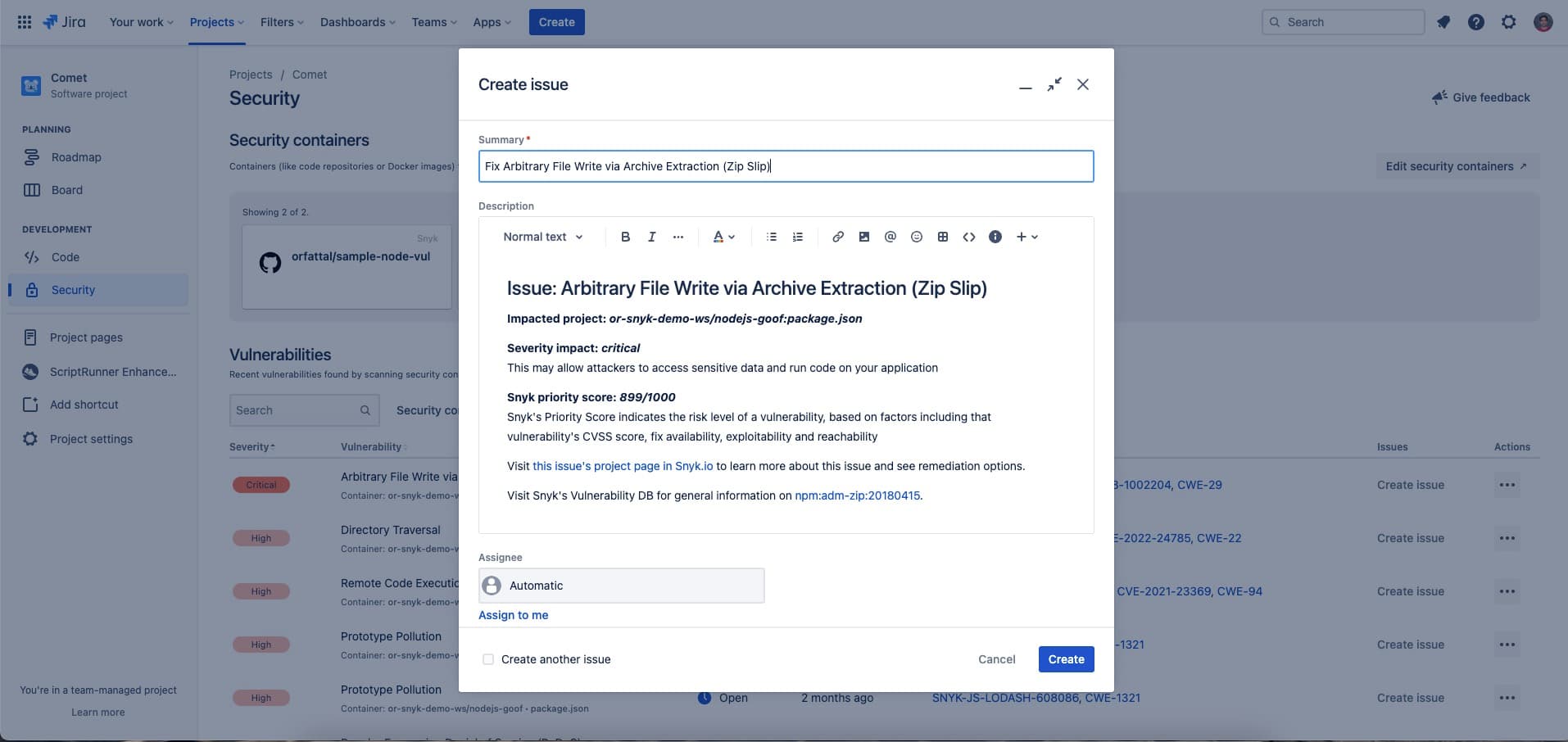Viewport: 1568px width, 742px height.
Task: Open the insert plus dropdown
Action: pos(1026,237)
